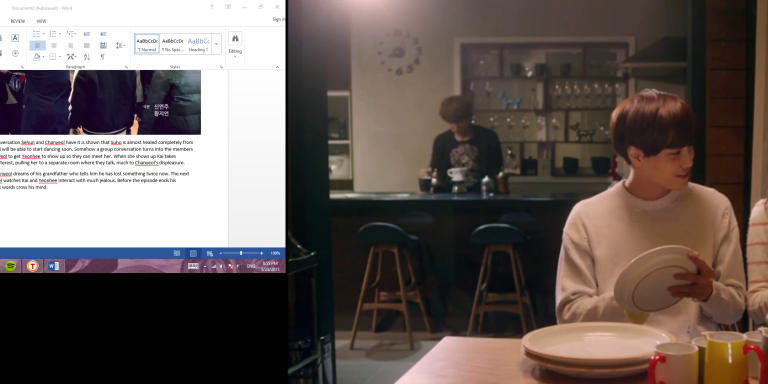
Task: Click the Increase Indent icon
Action: pyautogui.click(x=103, y=34)
